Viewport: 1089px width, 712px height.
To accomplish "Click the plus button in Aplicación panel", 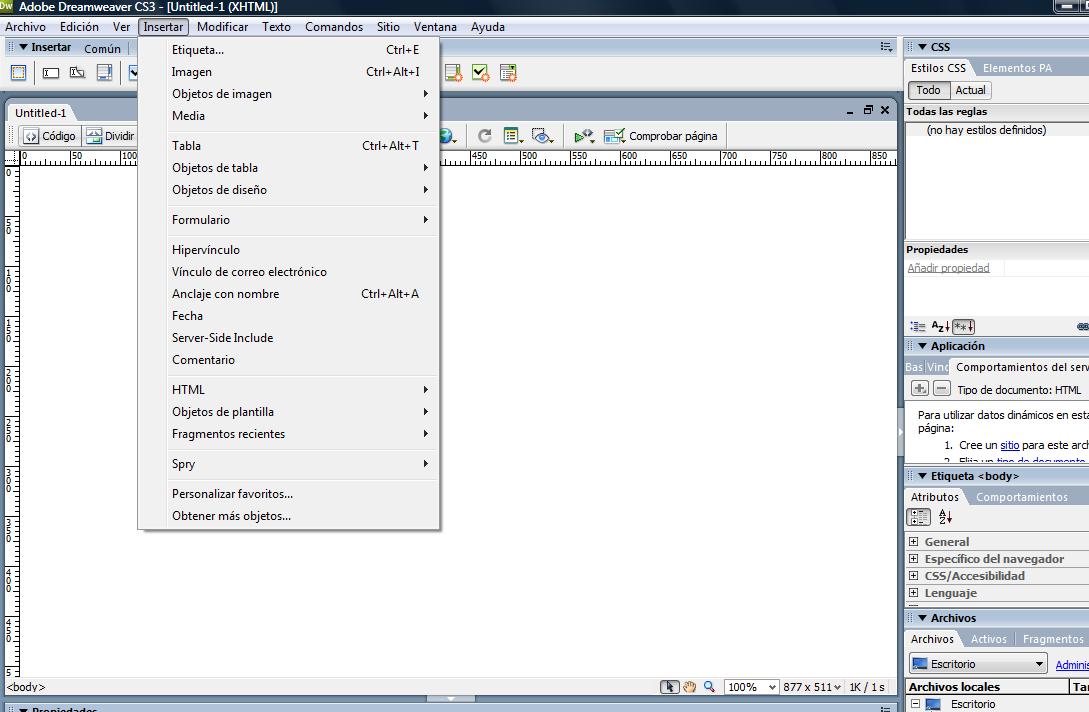I will [920, 388].
